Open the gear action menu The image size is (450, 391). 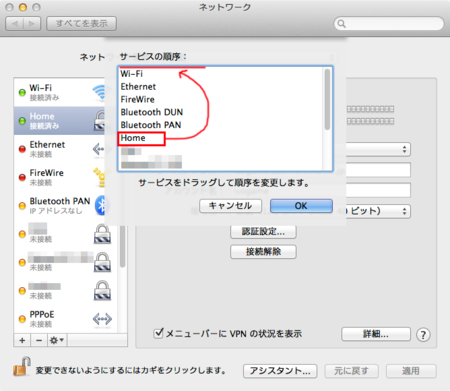[57, 340]
